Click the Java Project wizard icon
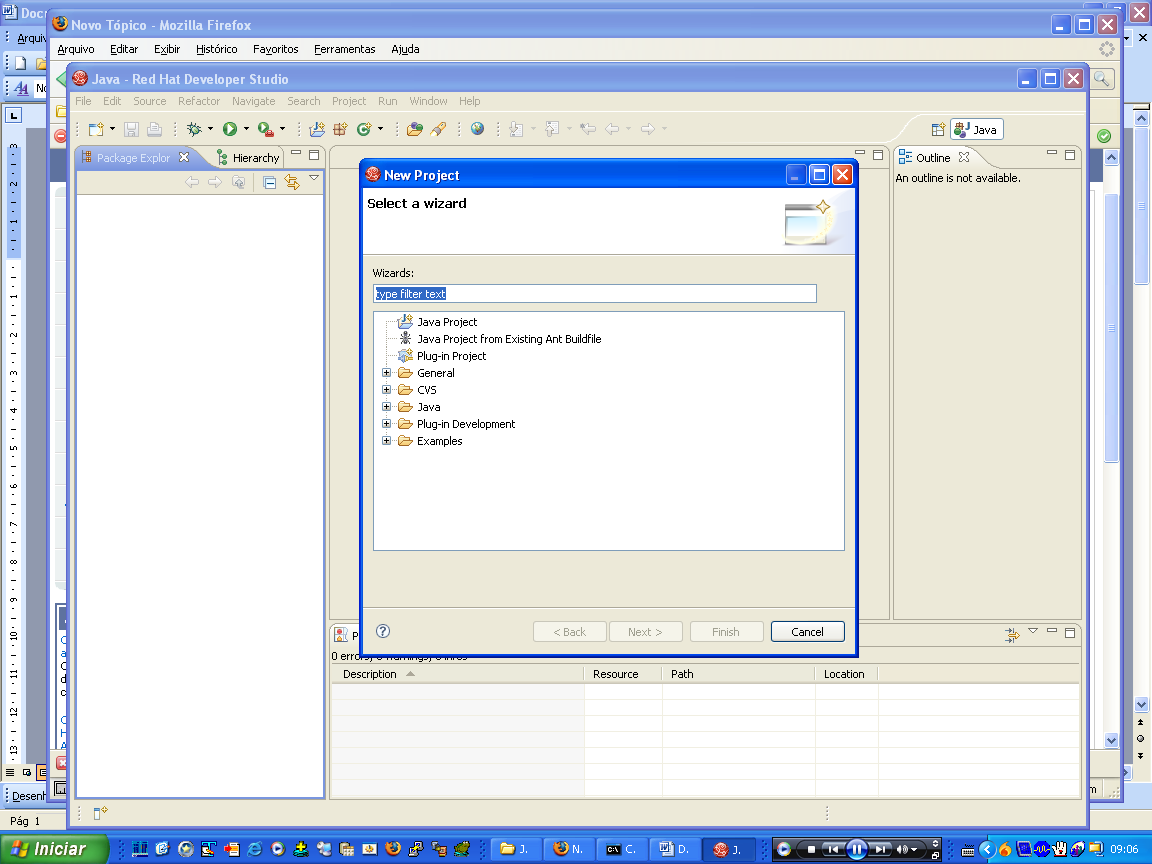Image resolution: width=1152 pixels, height=864 pixels. coord(405,322)
